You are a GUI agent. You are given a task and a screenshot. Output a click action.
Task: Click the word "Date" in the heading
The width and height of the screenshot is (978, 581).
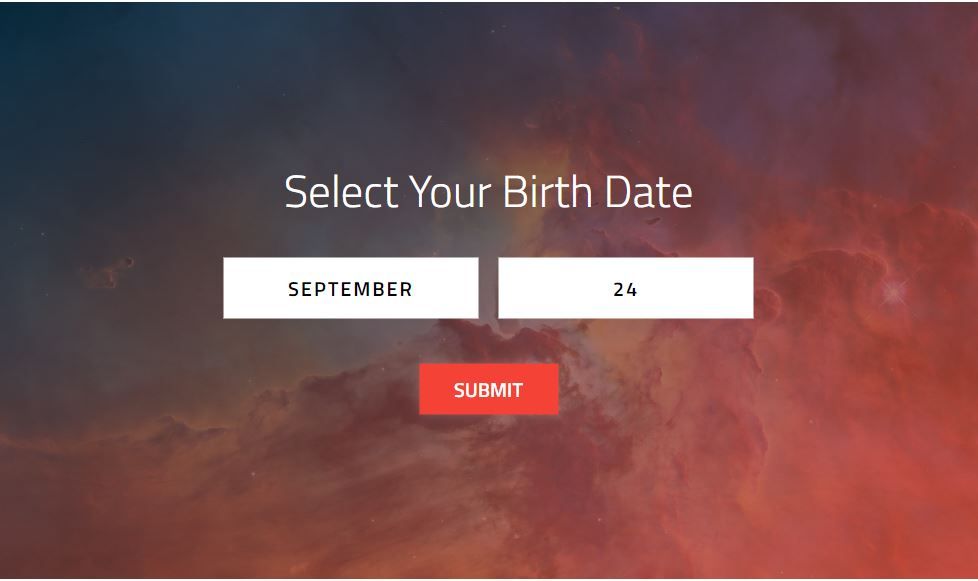648,192
